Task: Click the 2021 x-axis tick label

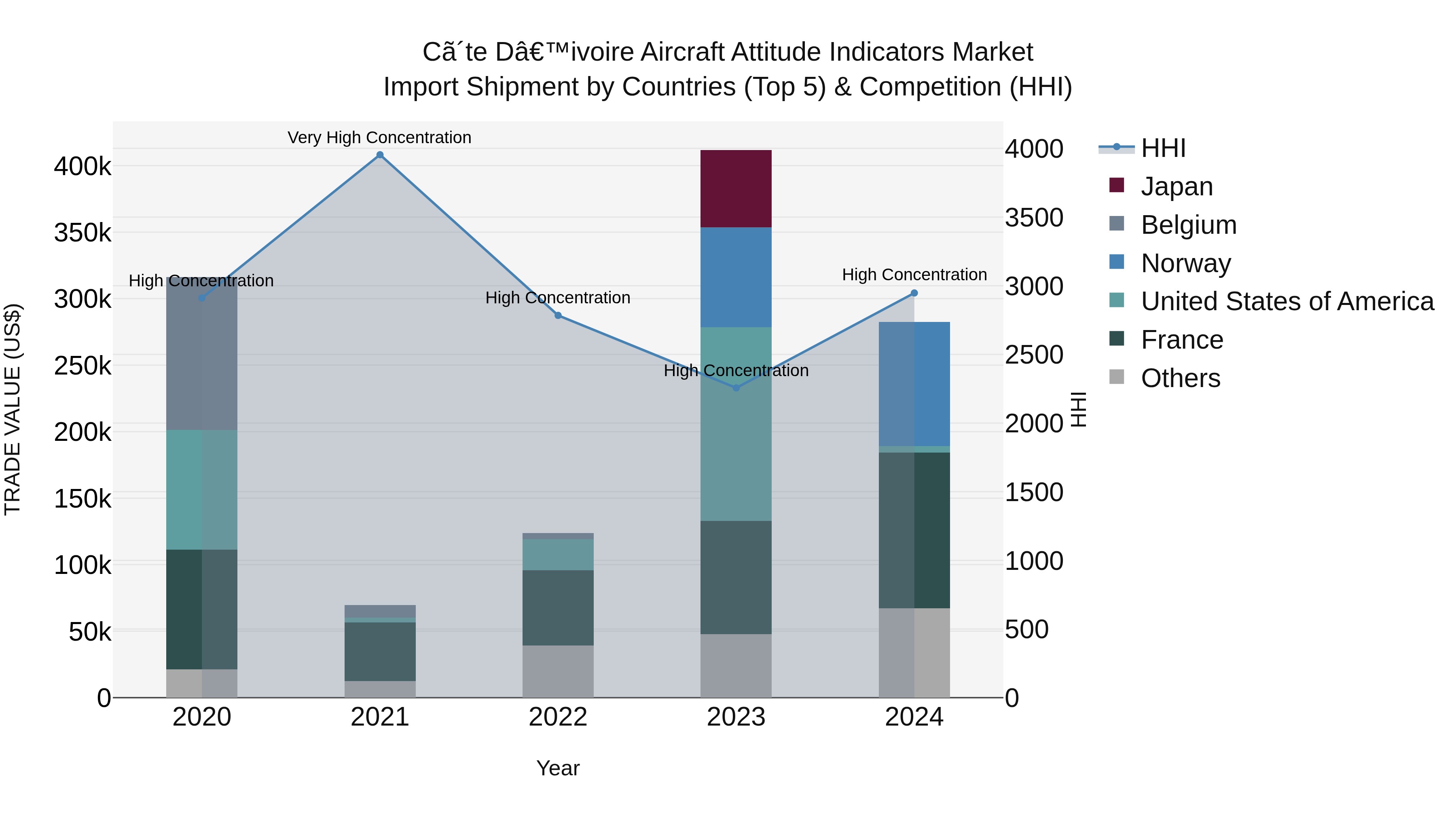Action: (380, 717)
